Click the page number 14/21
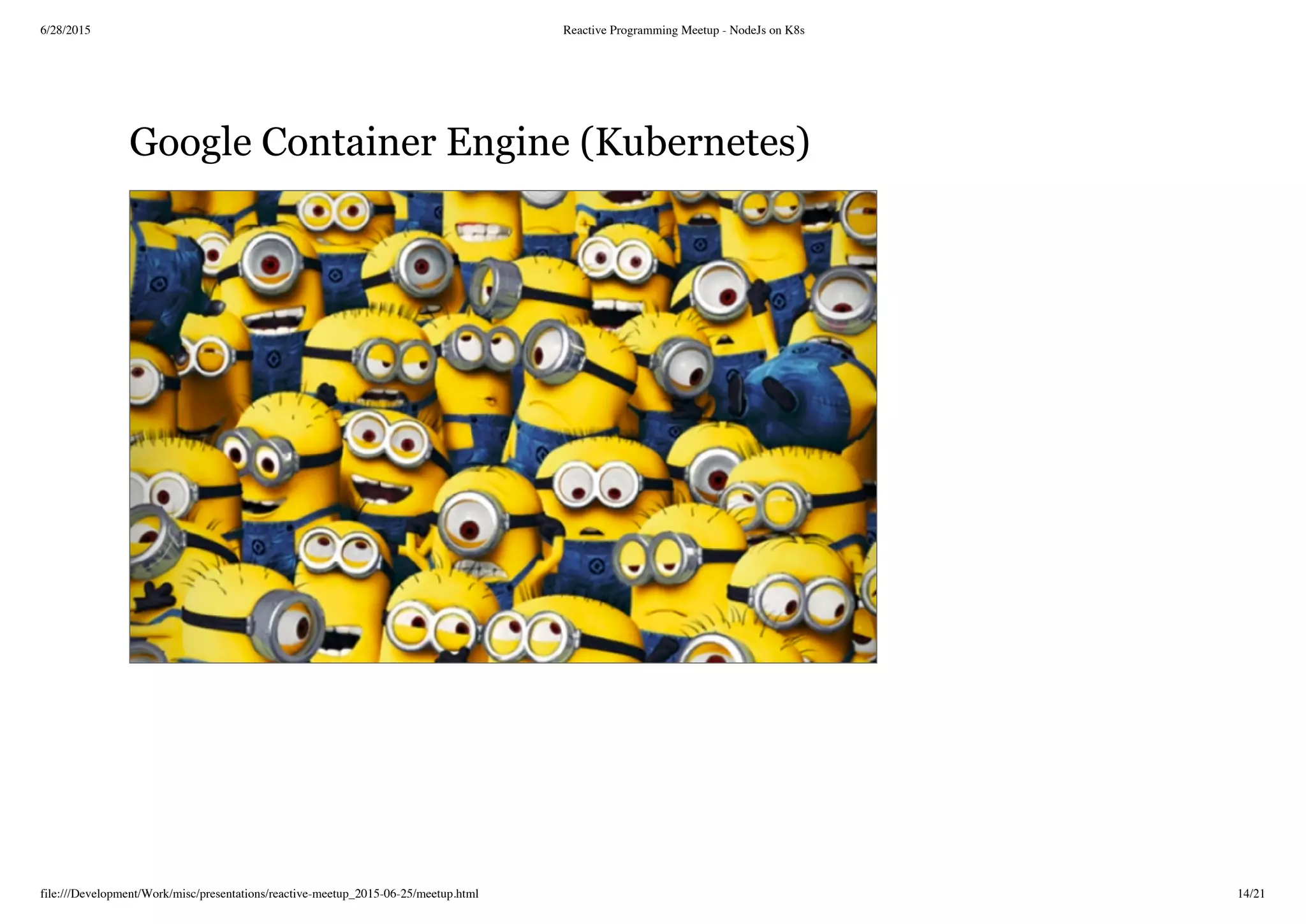 (1251, 893)
